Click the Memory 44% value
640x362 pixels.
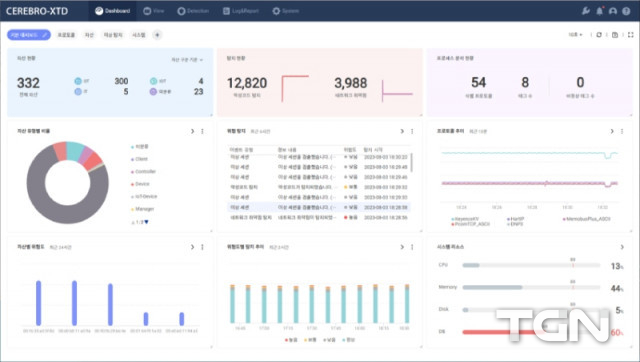[x=617, y=289]
